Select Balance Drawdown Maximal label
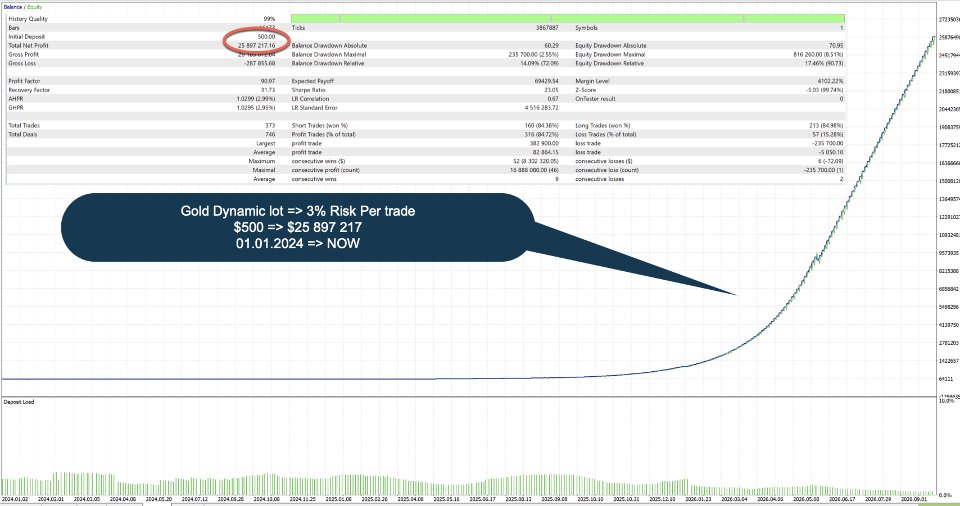The height and width of the screenshot is (506, 960). click(x=329, y=55)
